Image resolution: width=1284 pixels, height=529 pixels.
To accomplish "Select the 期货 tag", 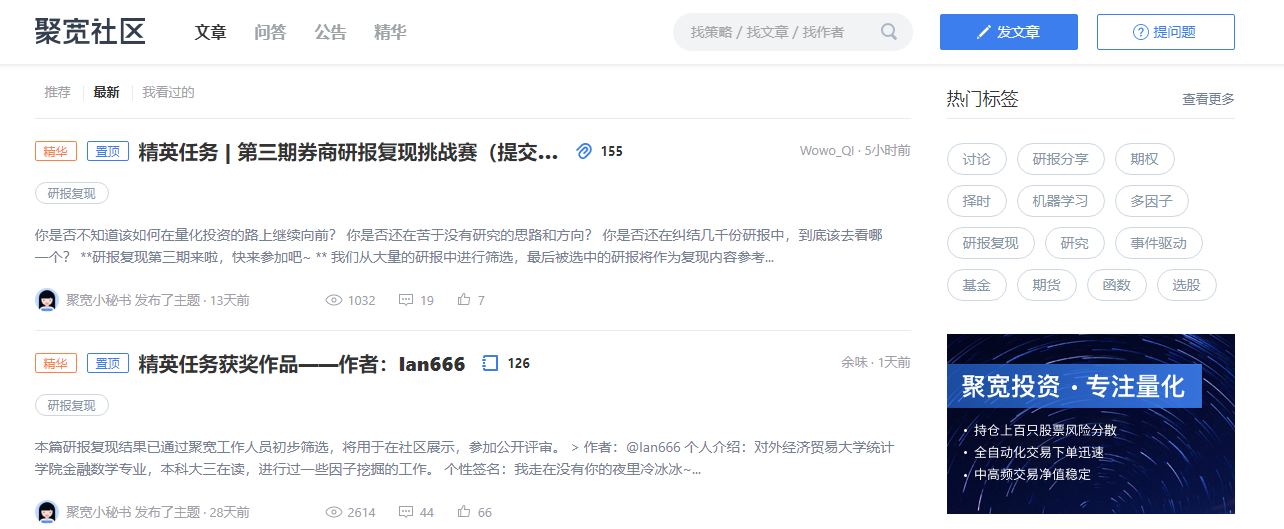I will click(1046, 285).
